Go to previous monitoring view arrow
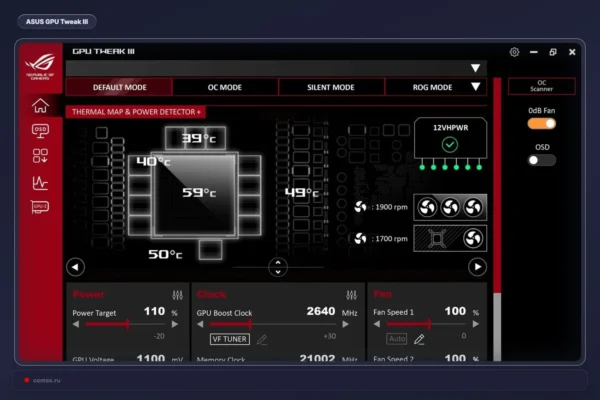600x400 pixels. [75, 267]
